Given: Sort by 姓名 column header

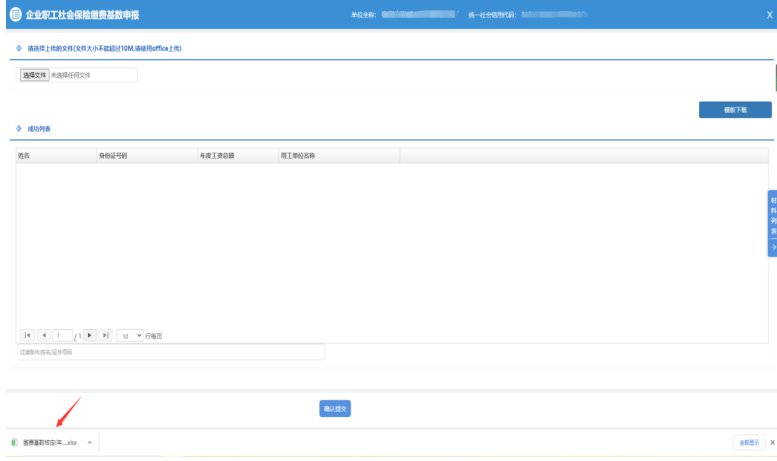Looking at the screenshot, I should [24, 156].
